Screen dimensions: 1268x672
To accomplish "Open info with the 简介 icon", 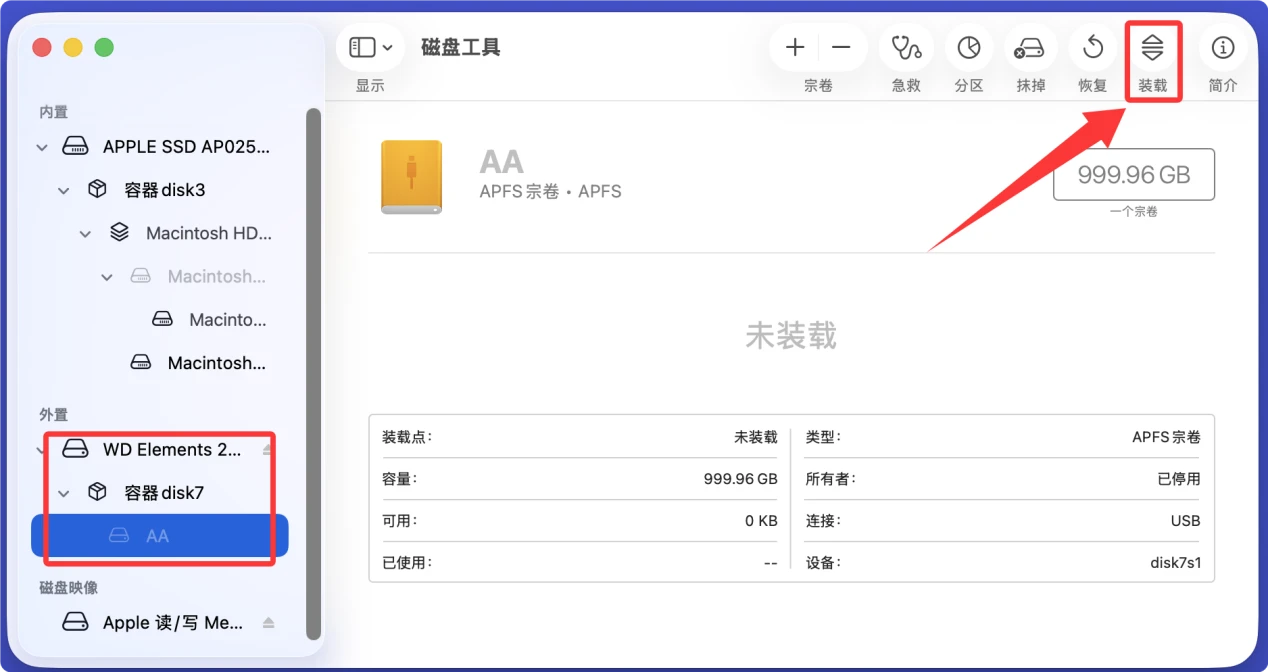I will click(1221, 47).
